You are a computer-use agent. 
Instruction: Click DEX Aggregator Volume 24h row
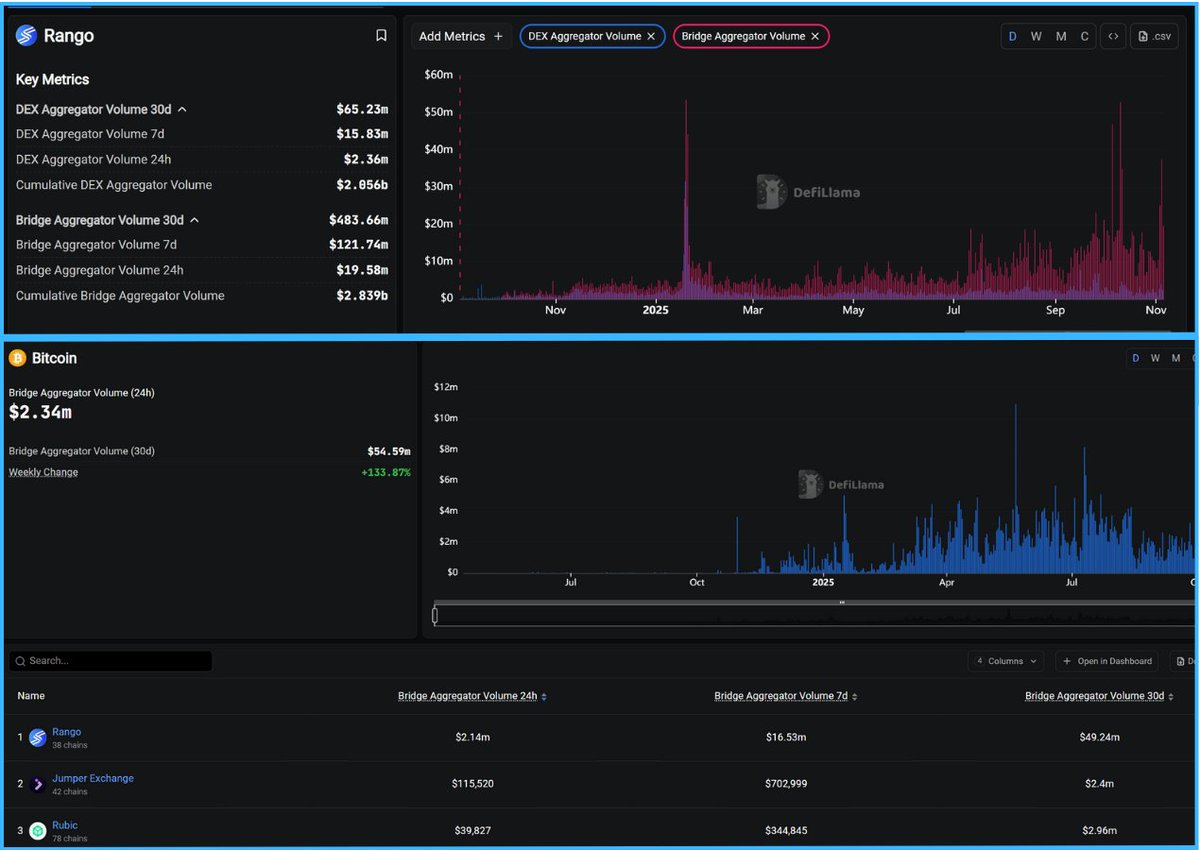tap(202, 160)
